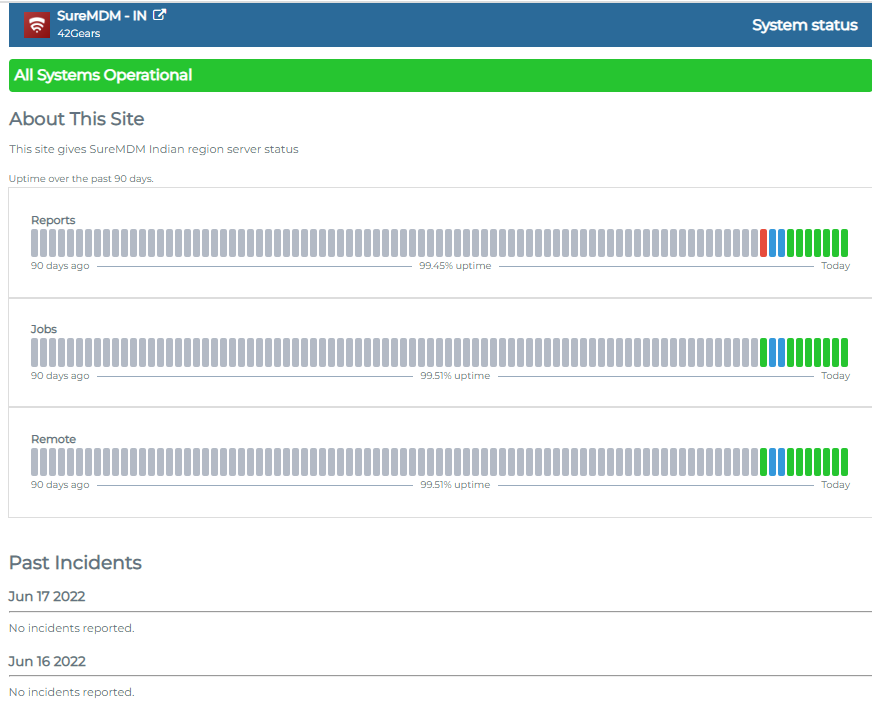Select today's green bar in Jobs row
The height and width of the screenshot is (708, 872).
(x=844, y=353)
